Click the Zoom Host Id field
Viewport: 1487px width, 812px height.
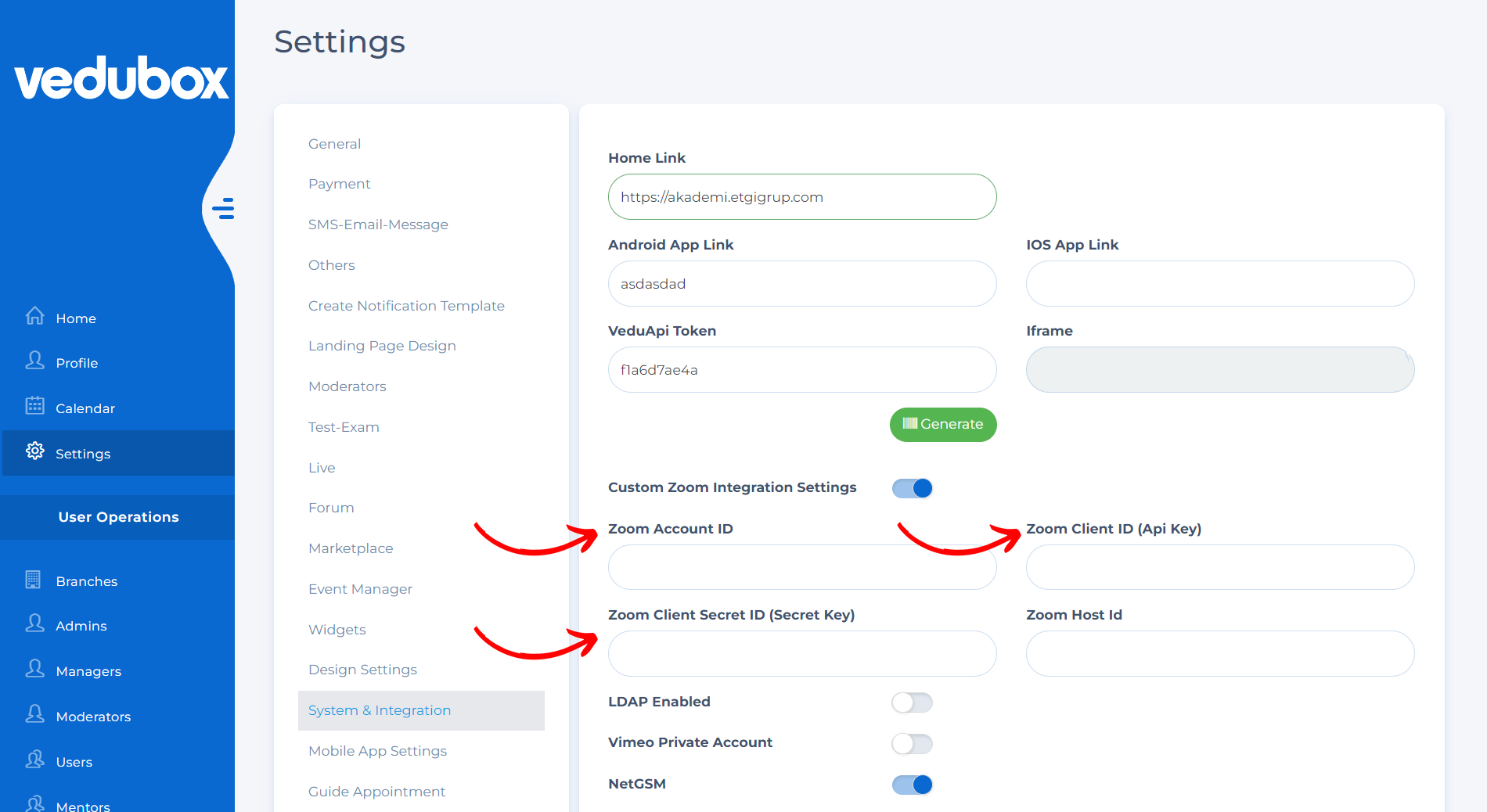[1220, 654]
